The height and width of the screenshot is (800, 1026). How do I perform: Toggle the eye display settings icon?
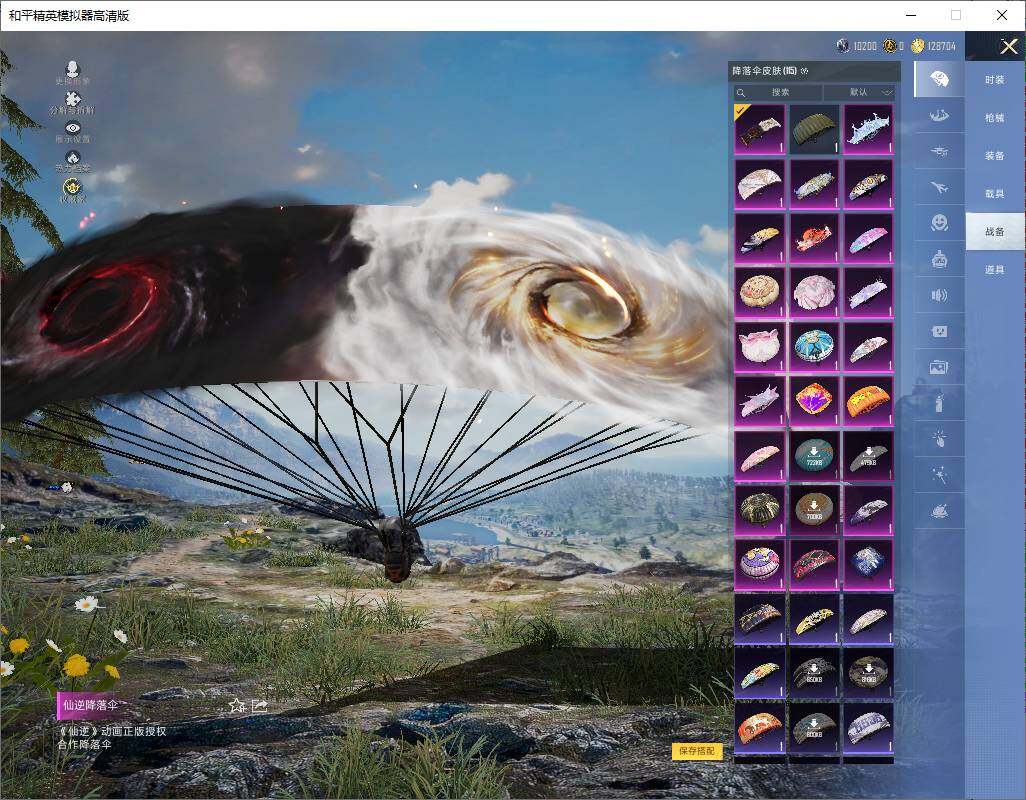click(x=73, y=128)
